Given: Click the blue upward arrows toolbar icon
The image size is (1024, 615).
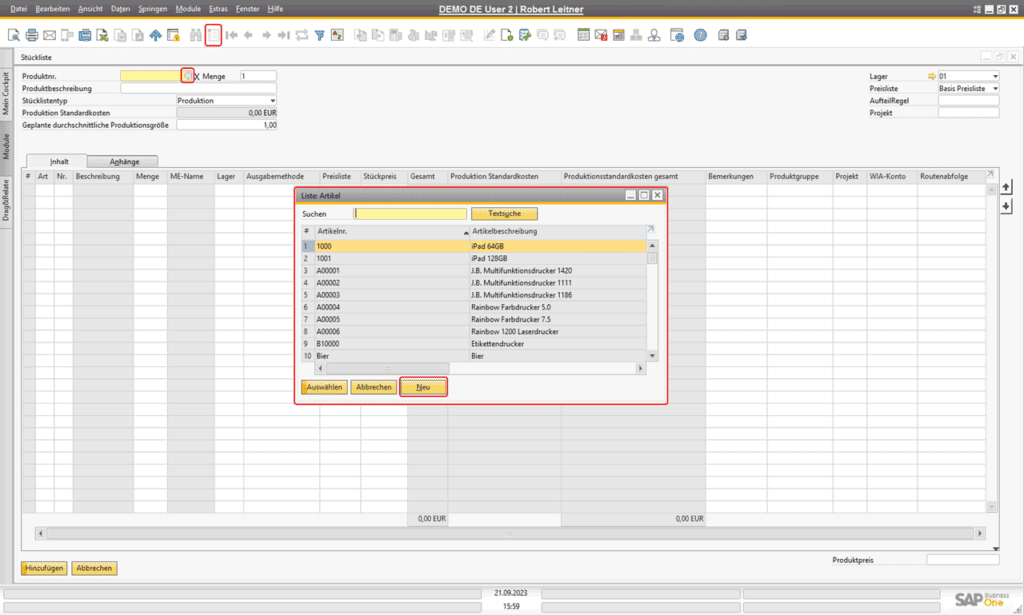Looking at the screenshot, I should [155, 35].
